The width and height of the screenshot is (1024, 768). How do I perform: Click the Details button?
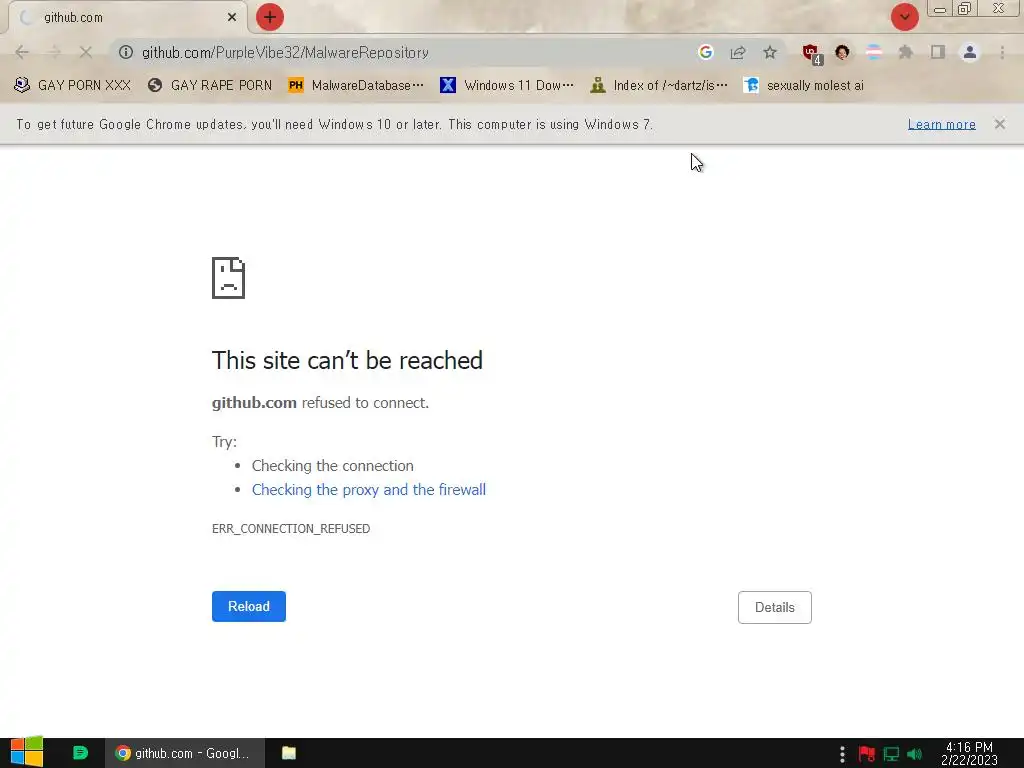pyautogui.click(x=775, y=607)
